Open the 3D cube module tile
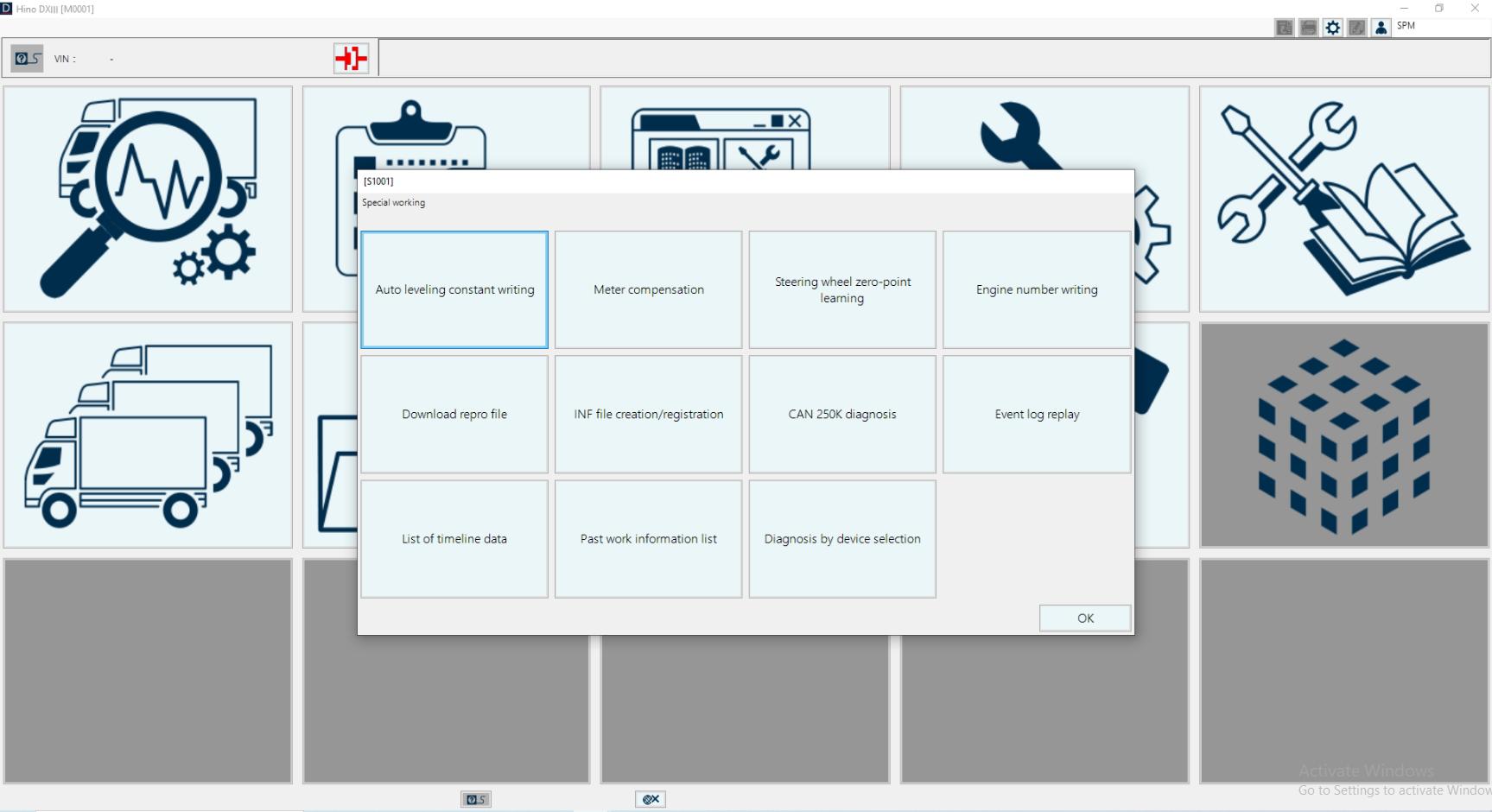1492x812 pixels. [x=1343, y=435]
